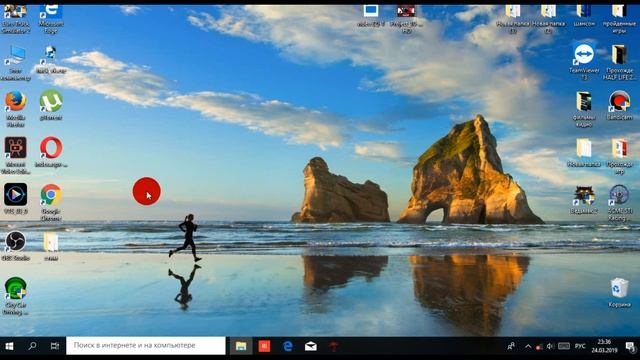Open Task View from the taskbar
Screen dimensions: 640x360
point(54,347)
